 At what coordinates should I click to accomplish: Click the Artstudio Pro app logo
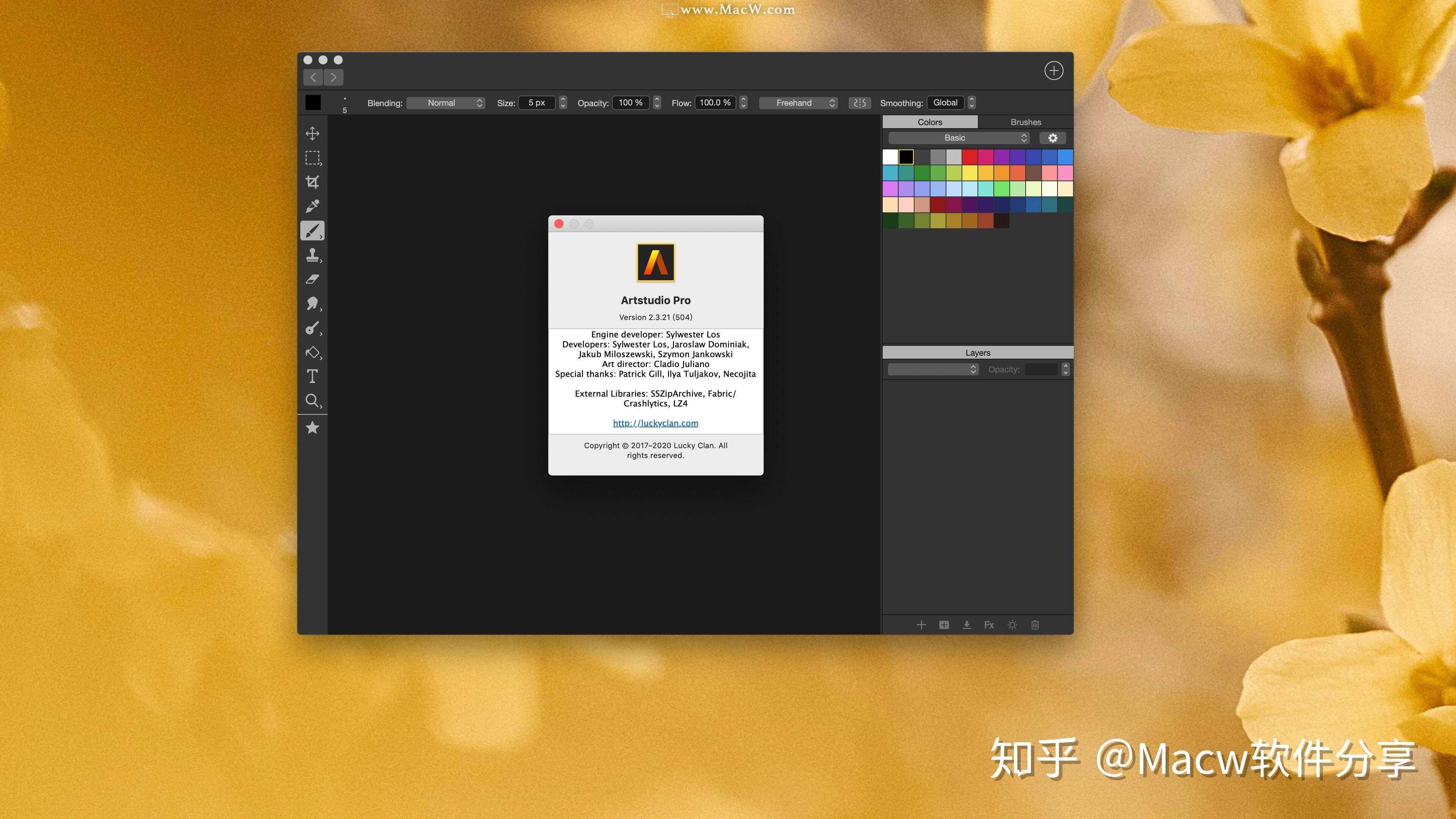tap(656, 262)
